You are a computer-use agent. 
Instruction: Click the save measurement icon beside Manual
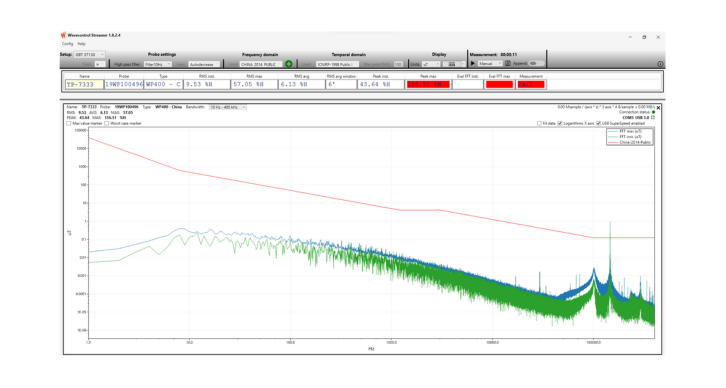click(507, 63)
